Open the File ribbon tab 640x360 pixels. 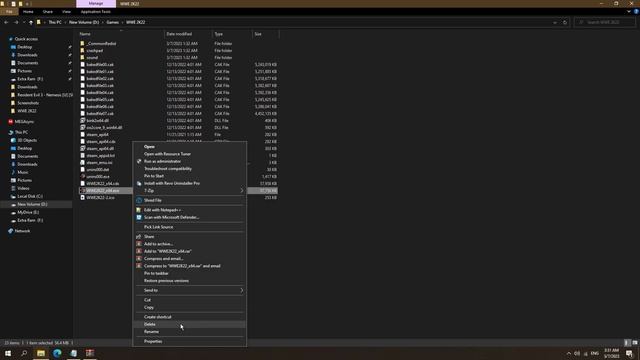[x=9, y=12]
